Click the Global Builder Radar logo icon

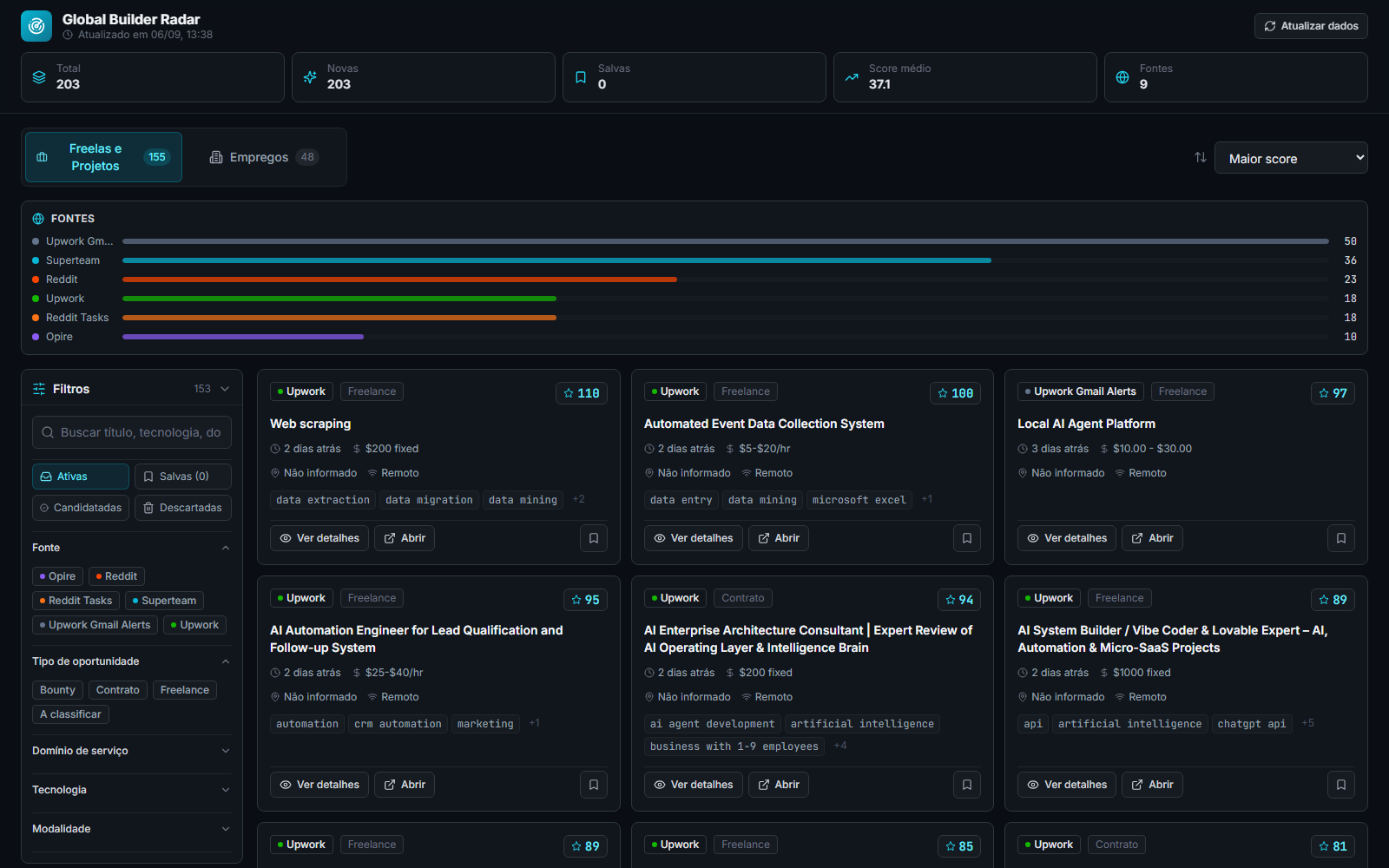[36, 26]
